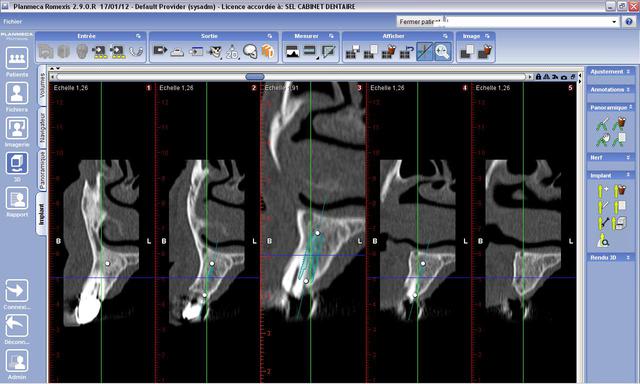Open the Fichier menu
The height and width of the screenshot is (384, 640).
point(13,22)
